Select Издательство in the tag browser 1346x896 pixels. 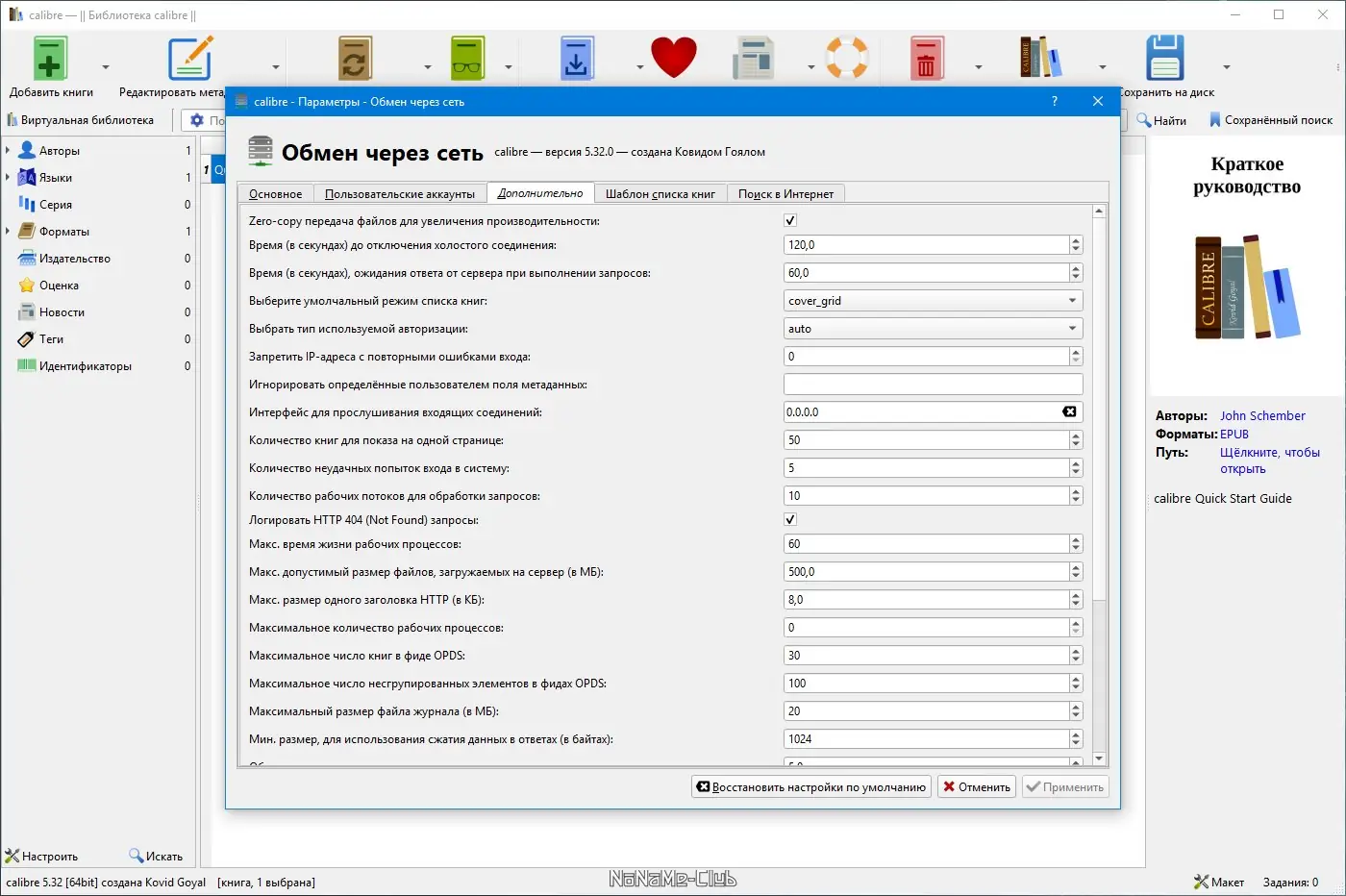tap(75, 259)
